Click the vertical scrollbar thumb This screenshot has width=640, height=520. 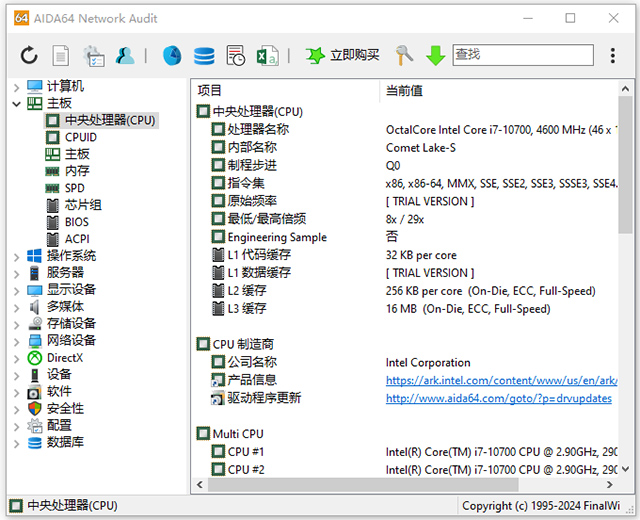pyautogui.click(x=625, y=164)
